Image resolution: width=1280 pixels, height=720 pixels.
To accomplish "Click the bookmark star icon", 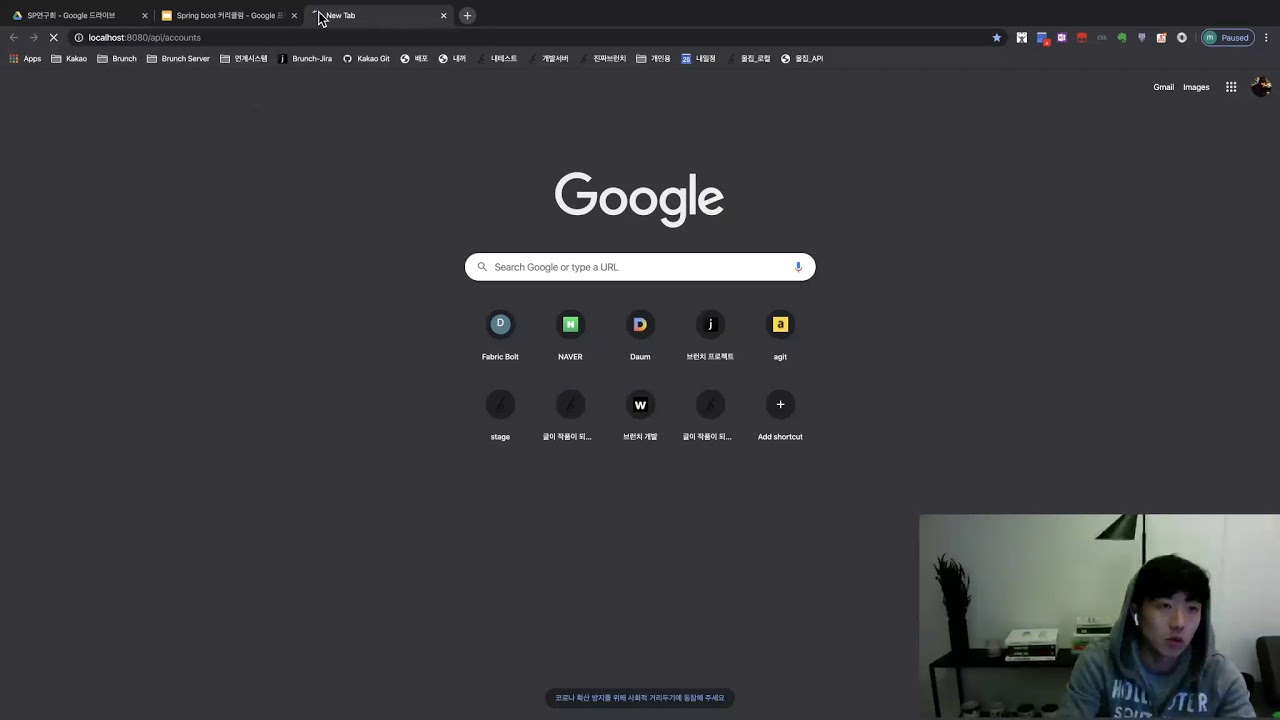I will [x=997, y=37].
